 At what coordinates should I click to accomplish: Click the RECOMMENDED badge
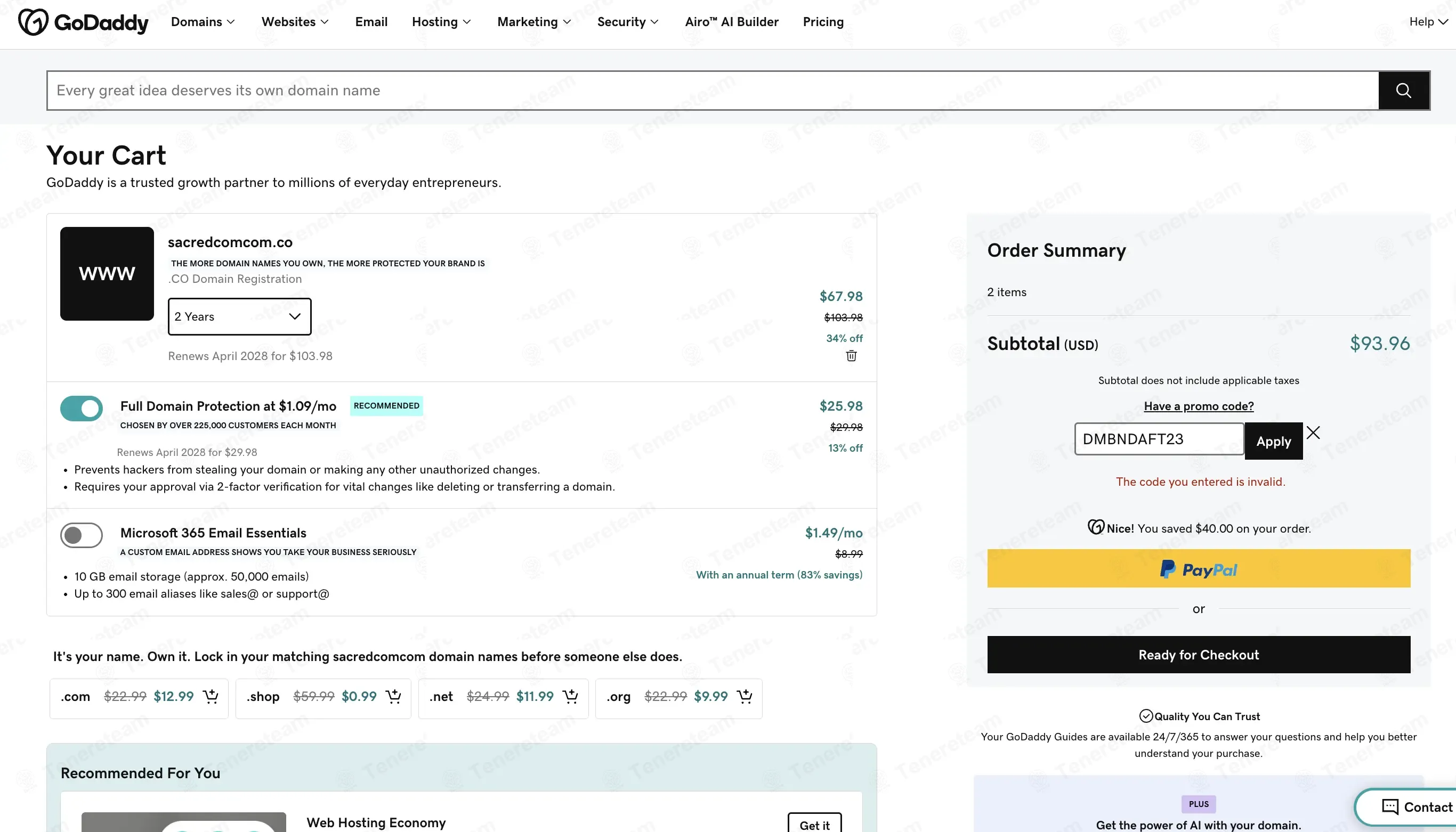386,406
